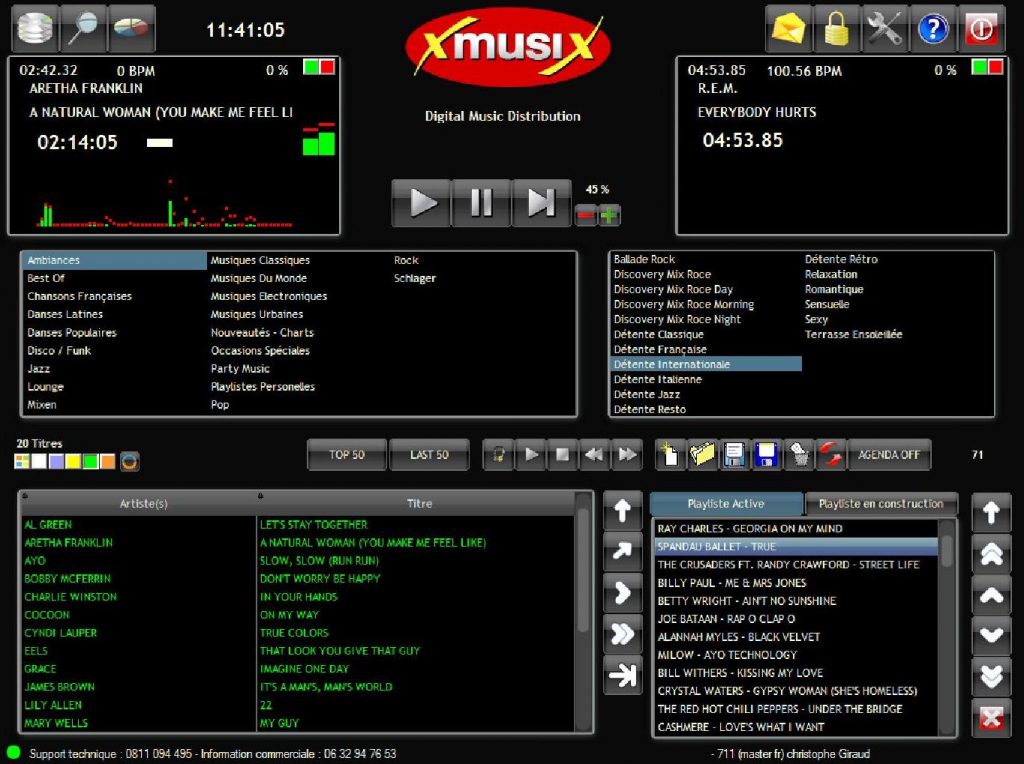Image resolution: width=1024 pixels, height=764 pixels.
Task: Select the orange color swatch
Action: click(x=108, y=462)
